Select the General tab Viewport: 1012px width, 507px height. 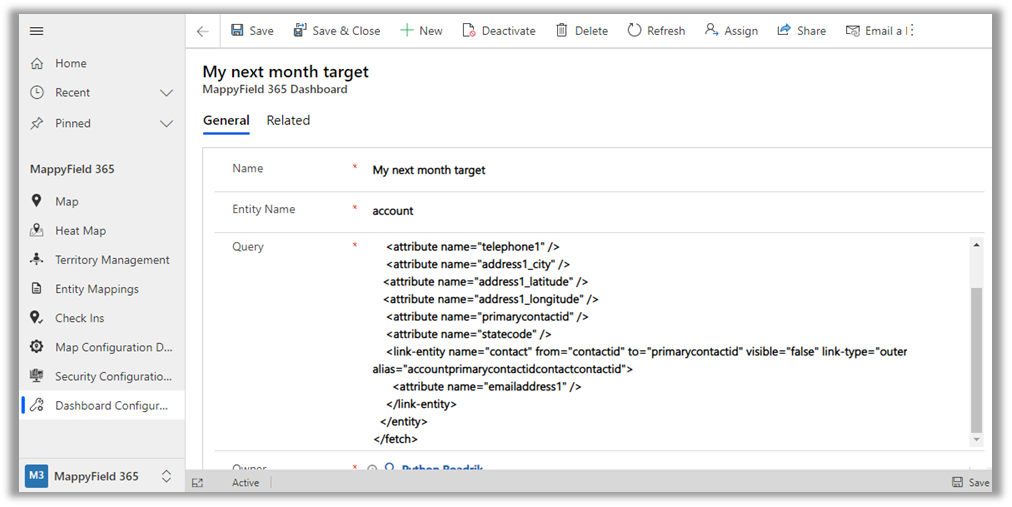pyautogui.click(x=226, y=121)
